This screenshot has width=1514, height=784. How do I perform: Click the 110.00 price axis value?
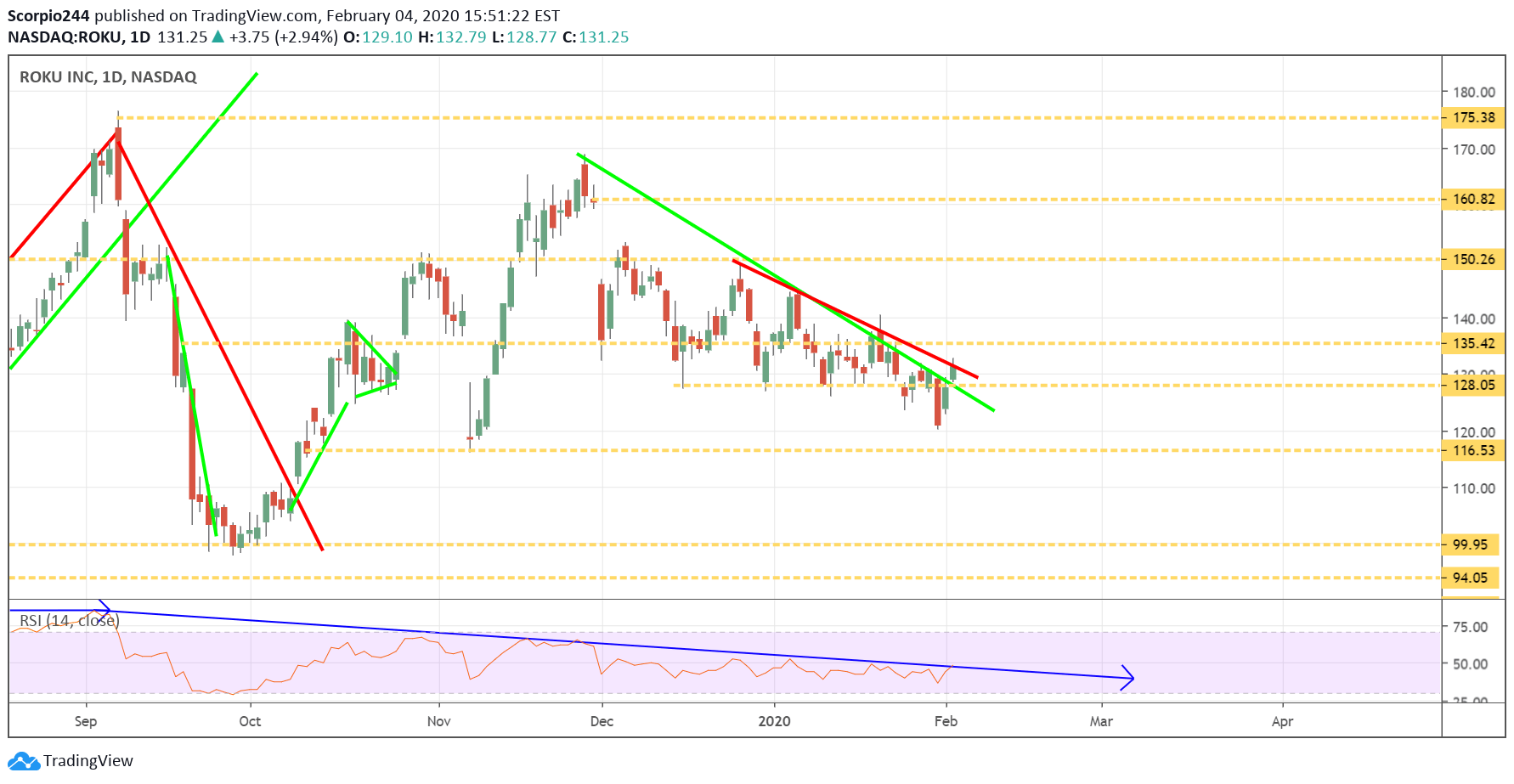pyautogui.click(x=1474, y=488)
